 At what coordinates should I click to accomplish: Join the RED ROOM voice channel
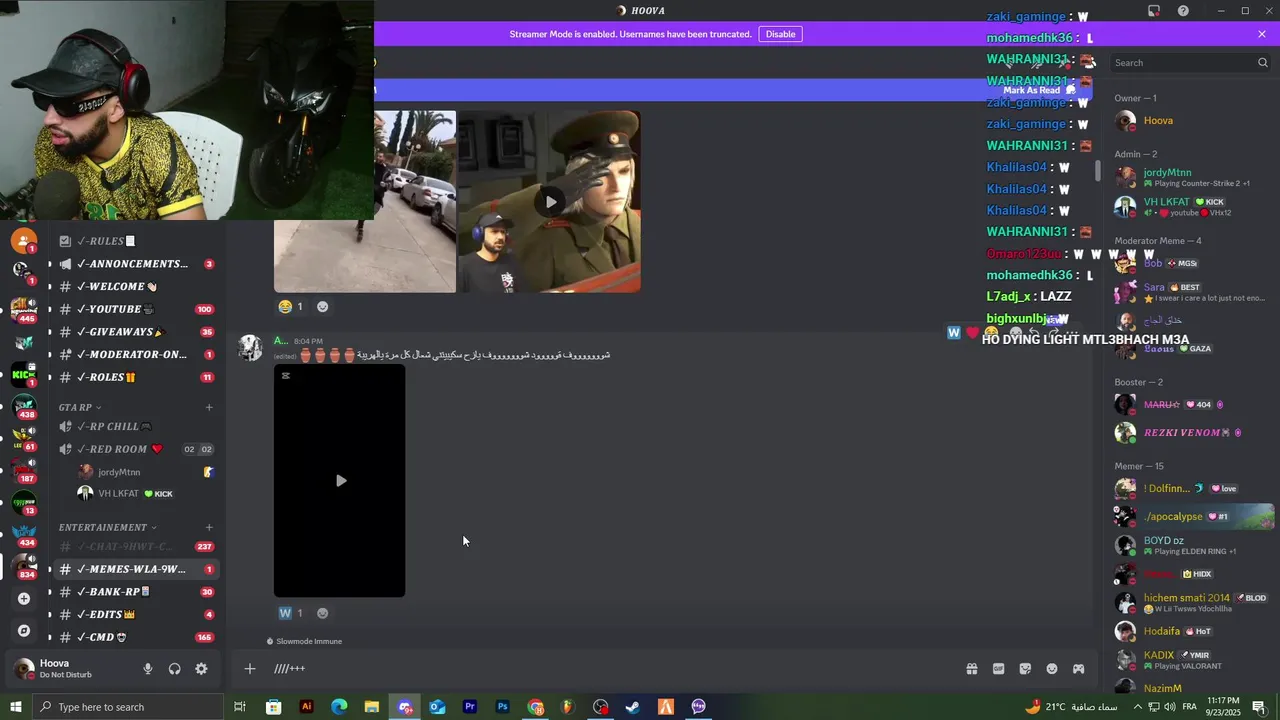[x=136, y=449]
